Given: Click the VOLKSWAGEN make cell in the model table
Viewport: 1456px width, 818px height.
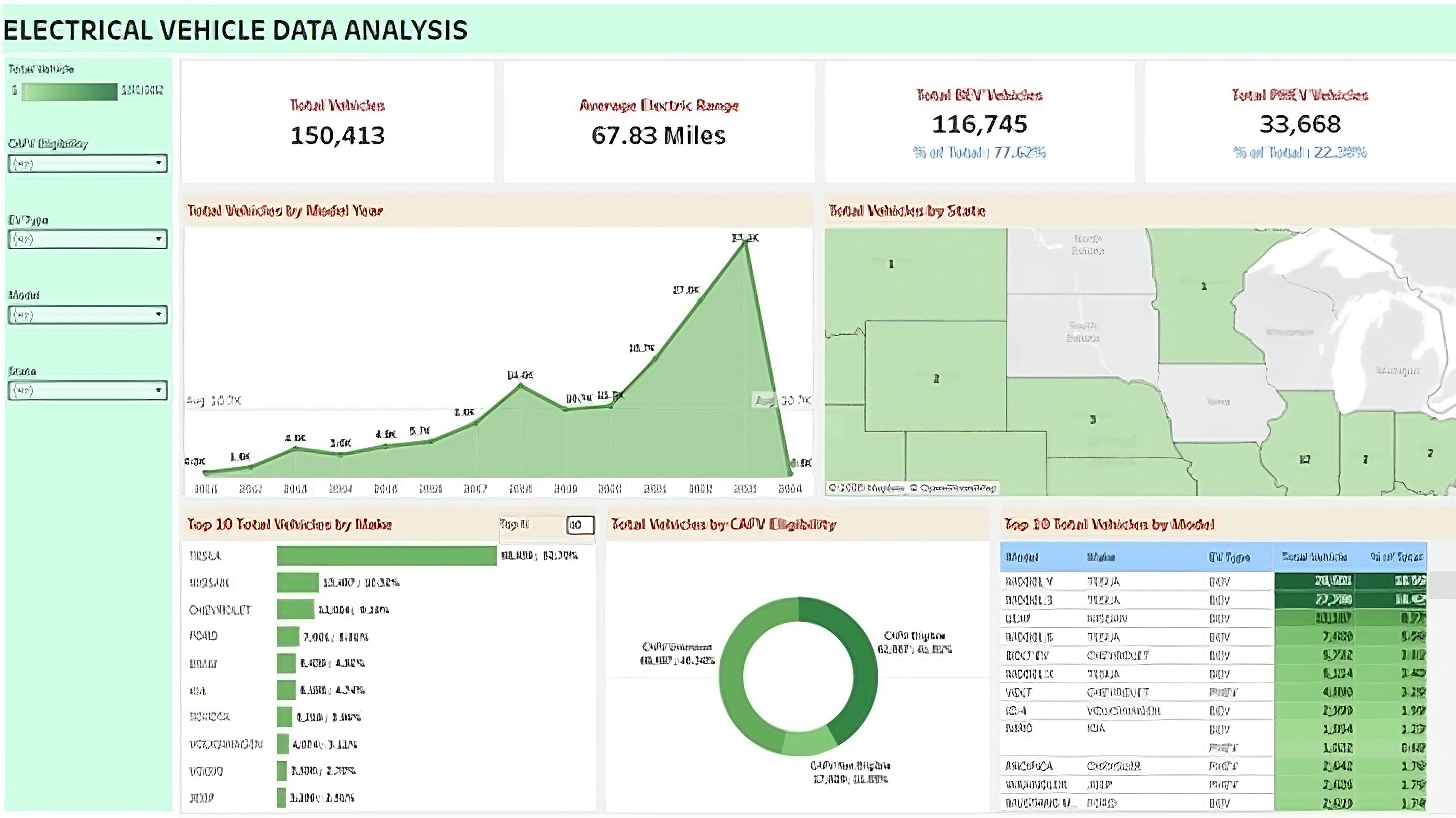Looking at the screenshot, I should pos(1124,711).
